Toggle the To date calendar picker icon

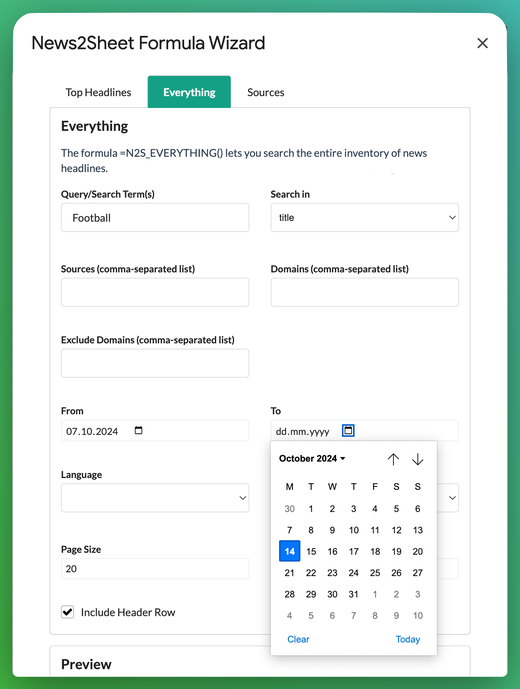pos(348,431)
